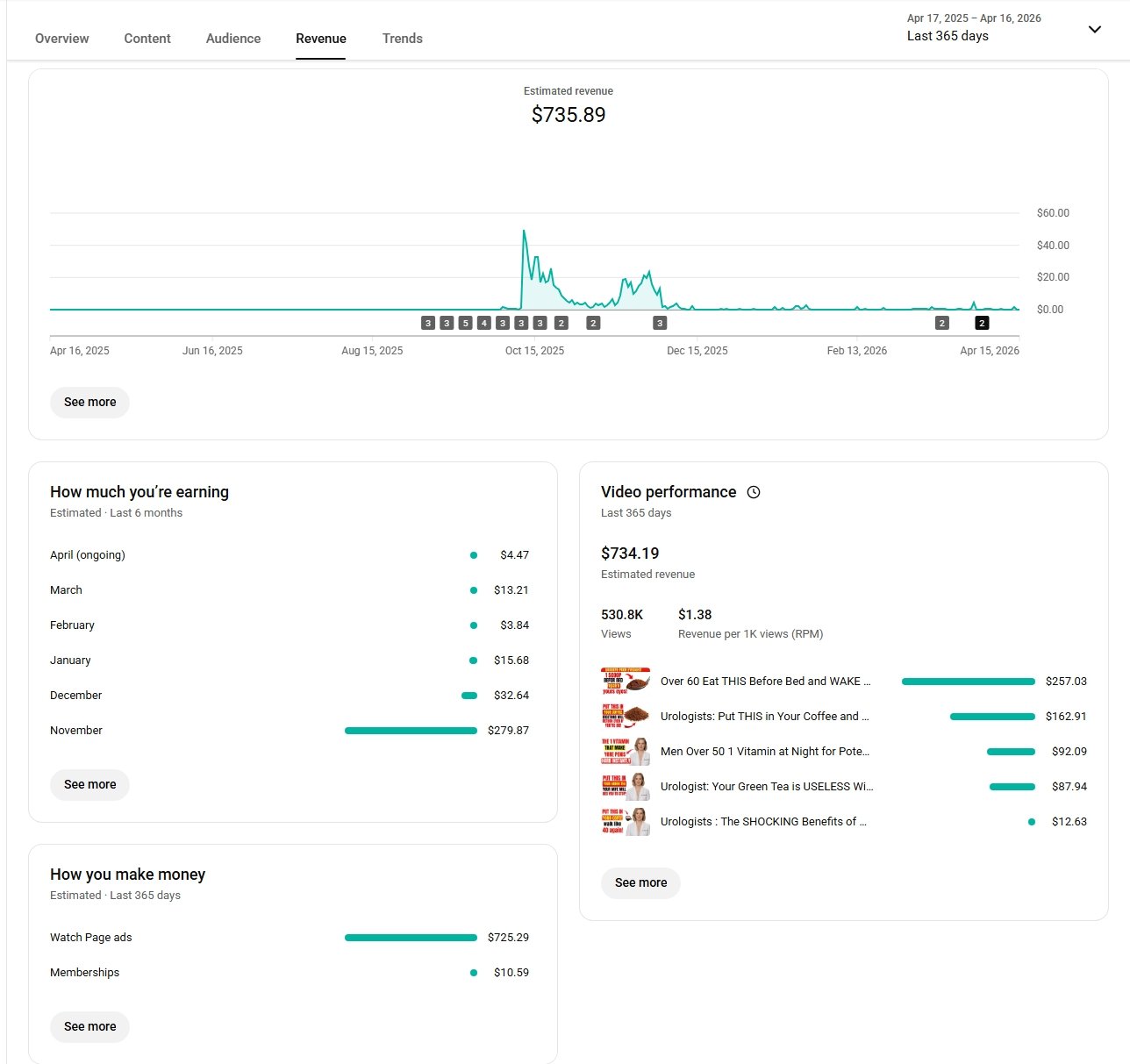Open thumbnail of Over 60 Eat THIS video
Screen dimensions: 1130x1064
coord(626,682)
